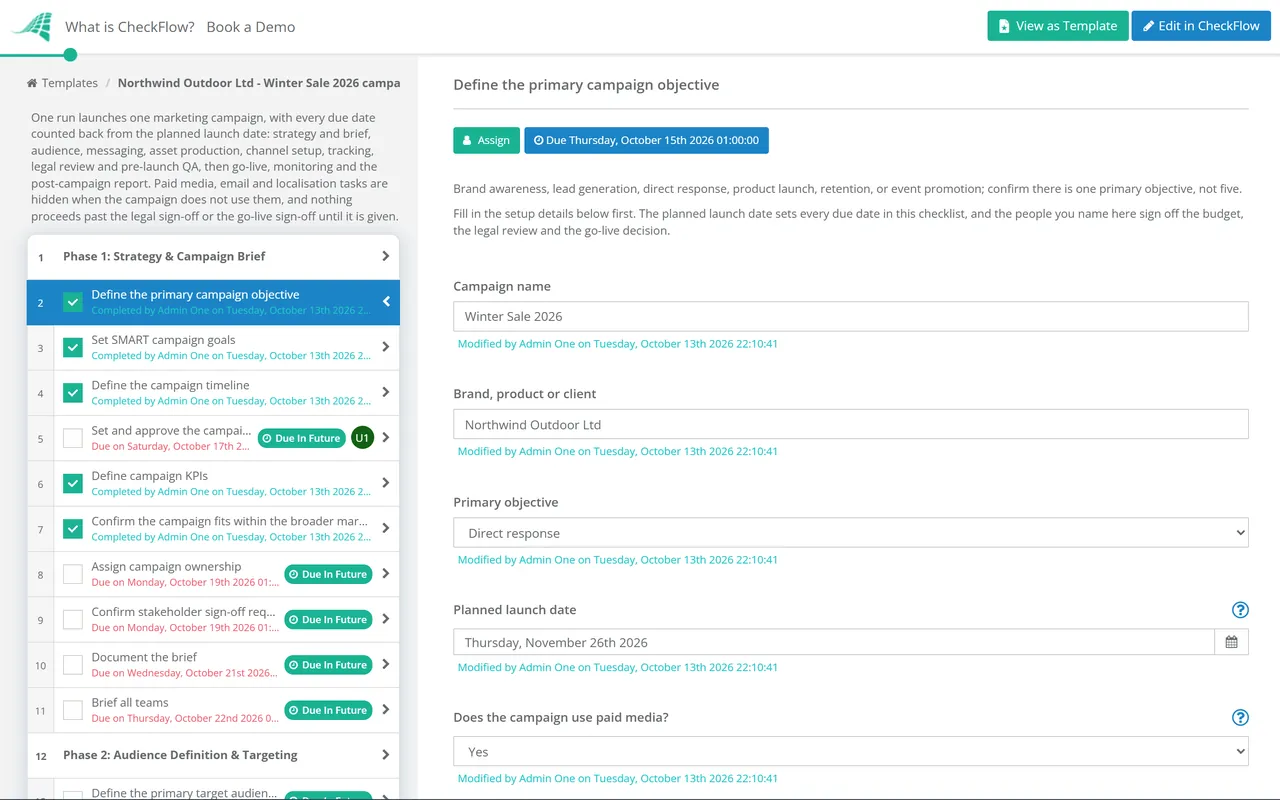The width and height of the screenshot is (1280, 800).
Task: Go to Templates breadcrumb
Action: pyautogui.click(x=69, y=83)
